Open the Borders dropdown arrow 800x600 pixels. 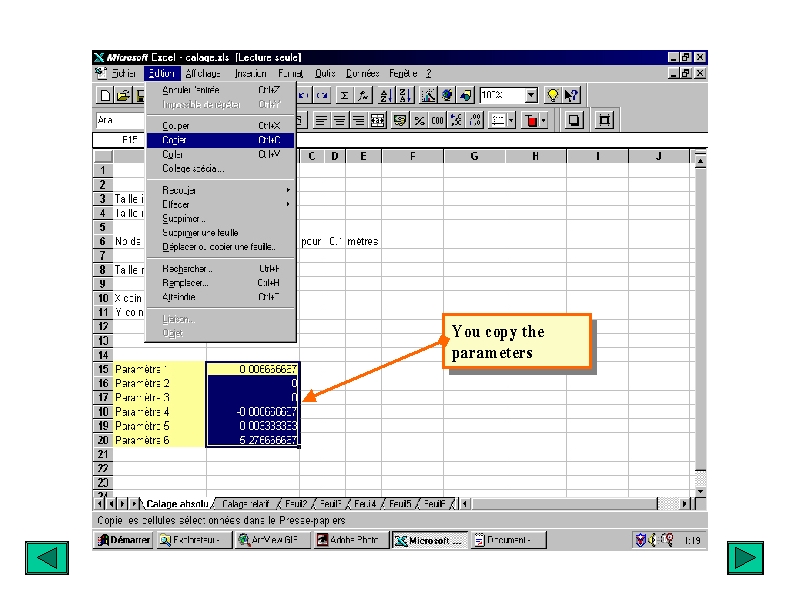[511, 121]
